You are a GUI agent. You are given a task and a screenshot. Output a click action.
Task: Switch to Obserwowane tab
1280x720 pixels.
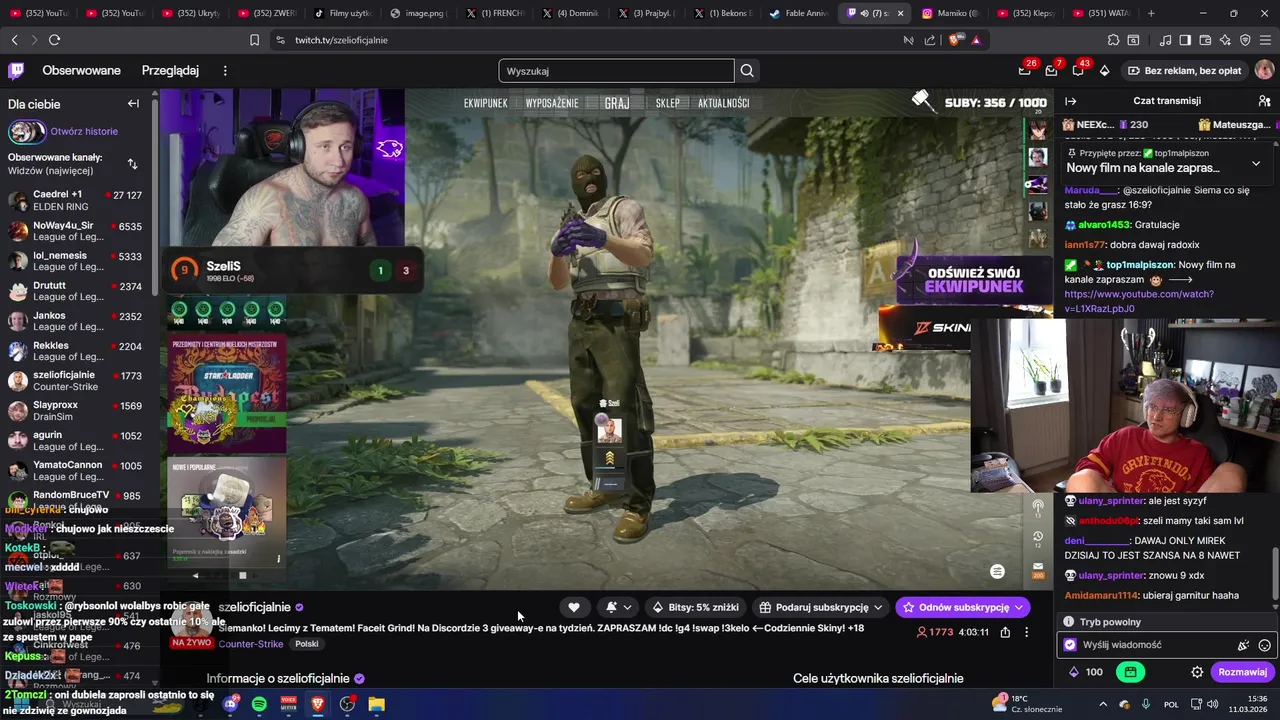coord(81,71)
